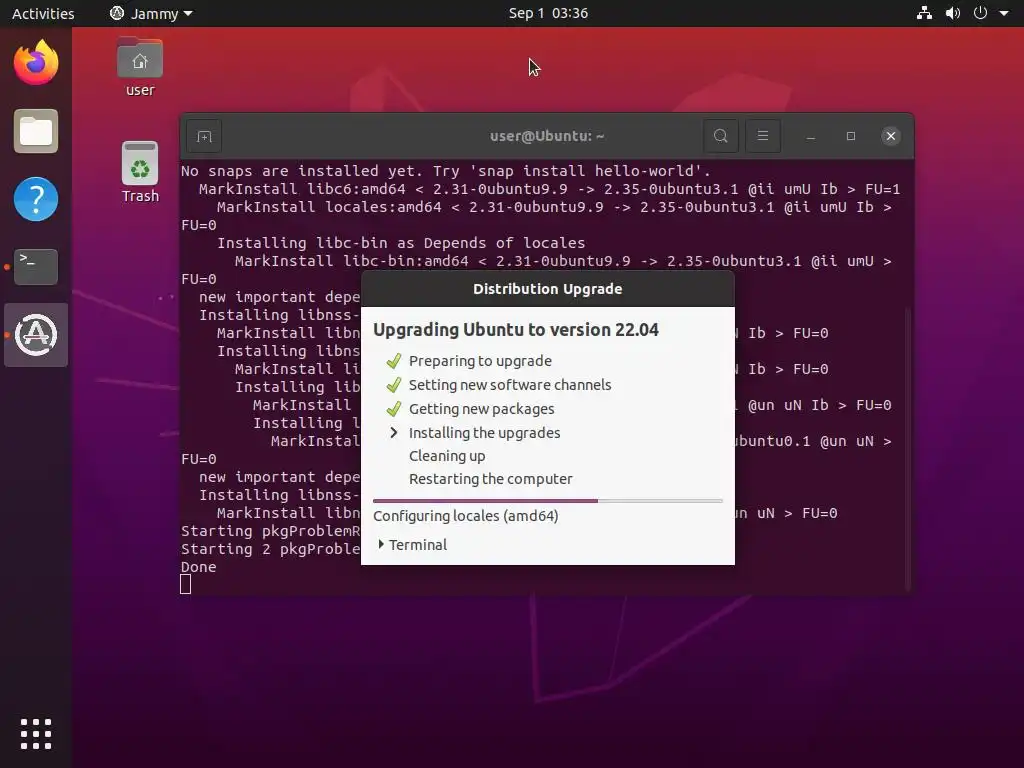Image resolution: width=1024 pixels, height=768 pixels.
Task: Select the Terminal icon in dock
Action: [x=36, y=266]
